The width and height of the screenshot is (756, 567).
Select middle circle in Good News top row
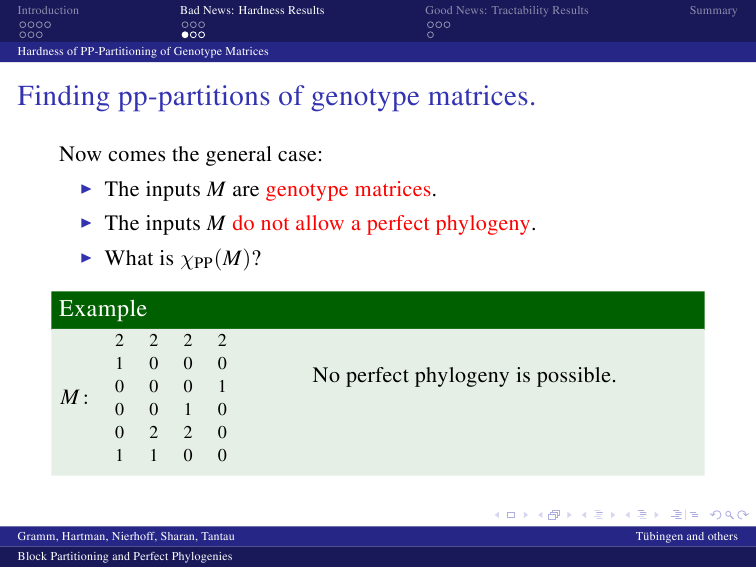[x=438, y=25]
